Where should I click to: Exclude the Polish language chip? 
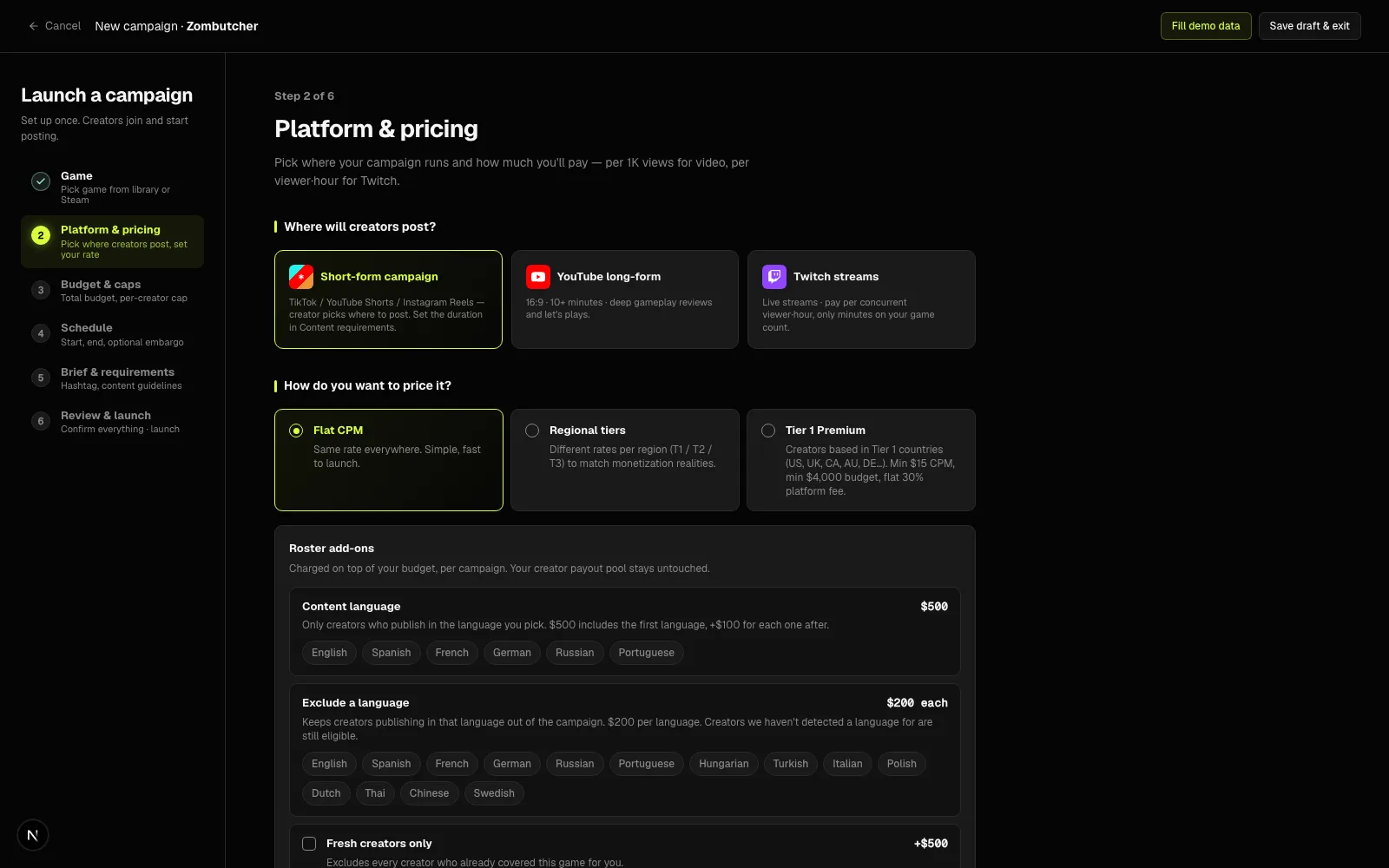(x=902, y=764)
